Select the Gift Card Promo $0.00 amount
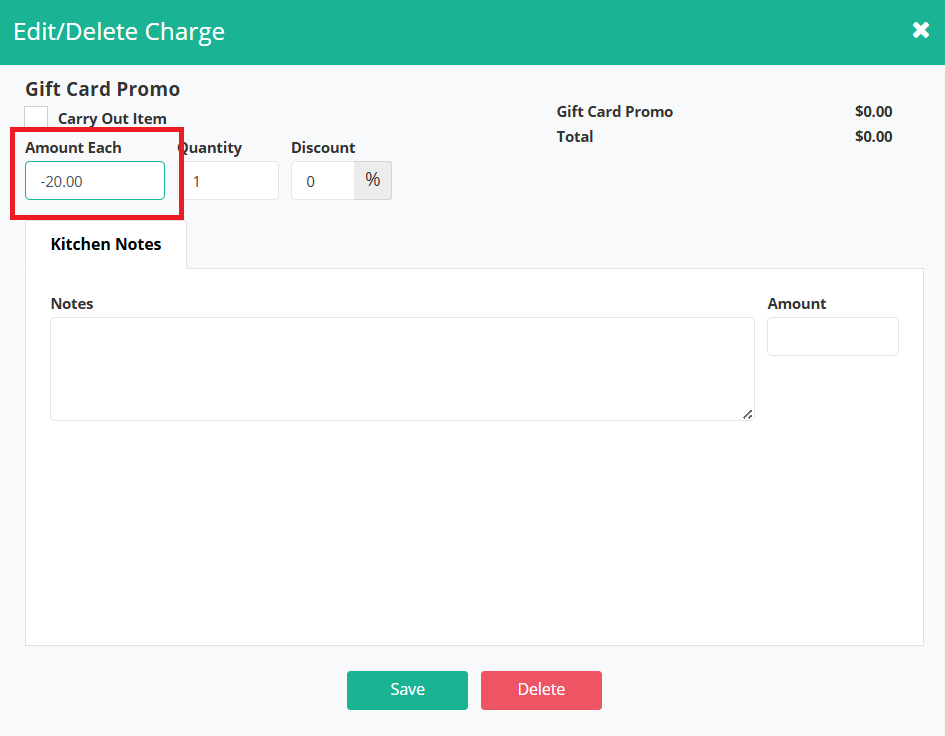 [x=873, y=112]
